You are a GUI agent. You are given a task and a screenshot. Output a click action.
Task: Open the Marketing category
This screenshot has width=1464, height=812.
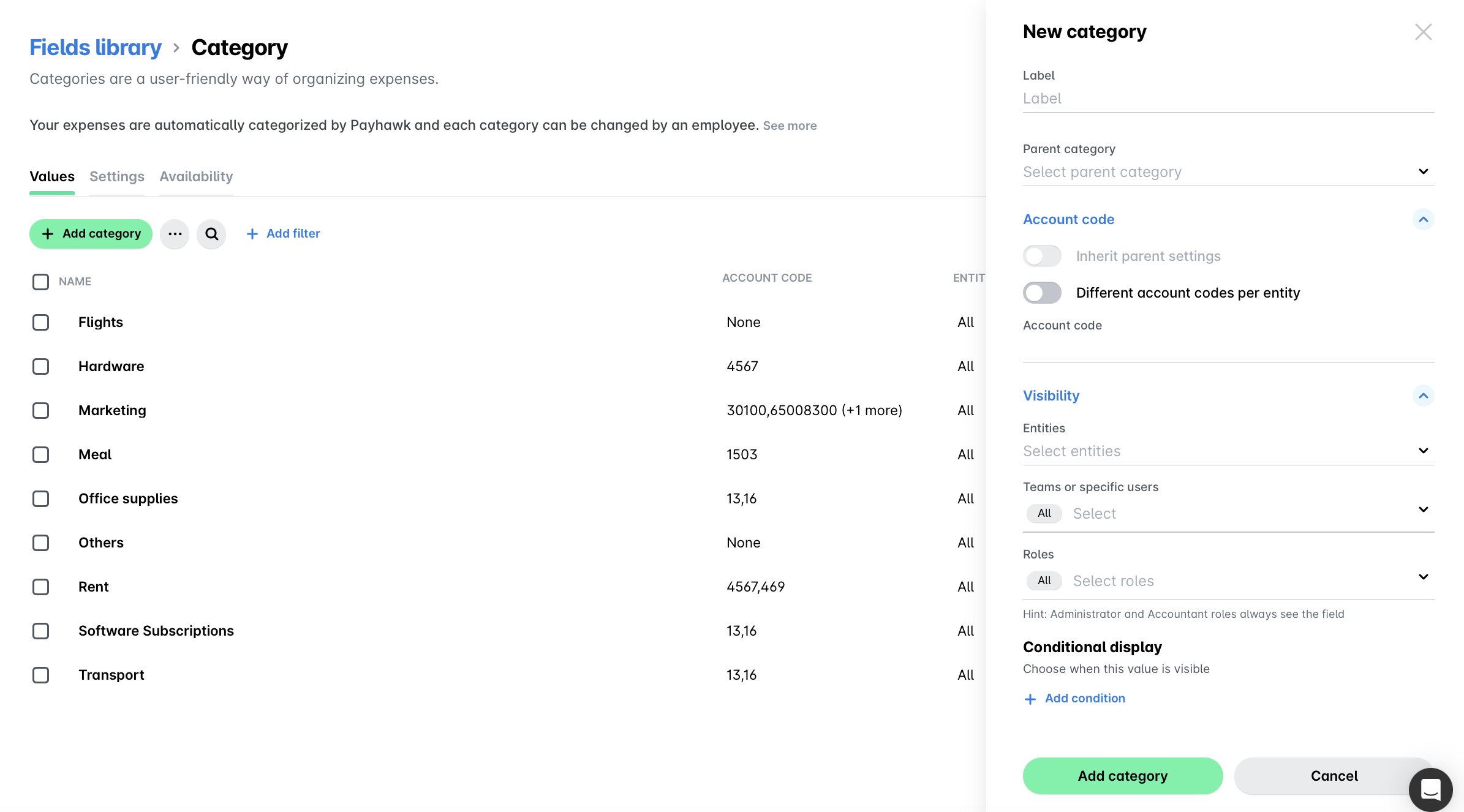pos(112,410)
